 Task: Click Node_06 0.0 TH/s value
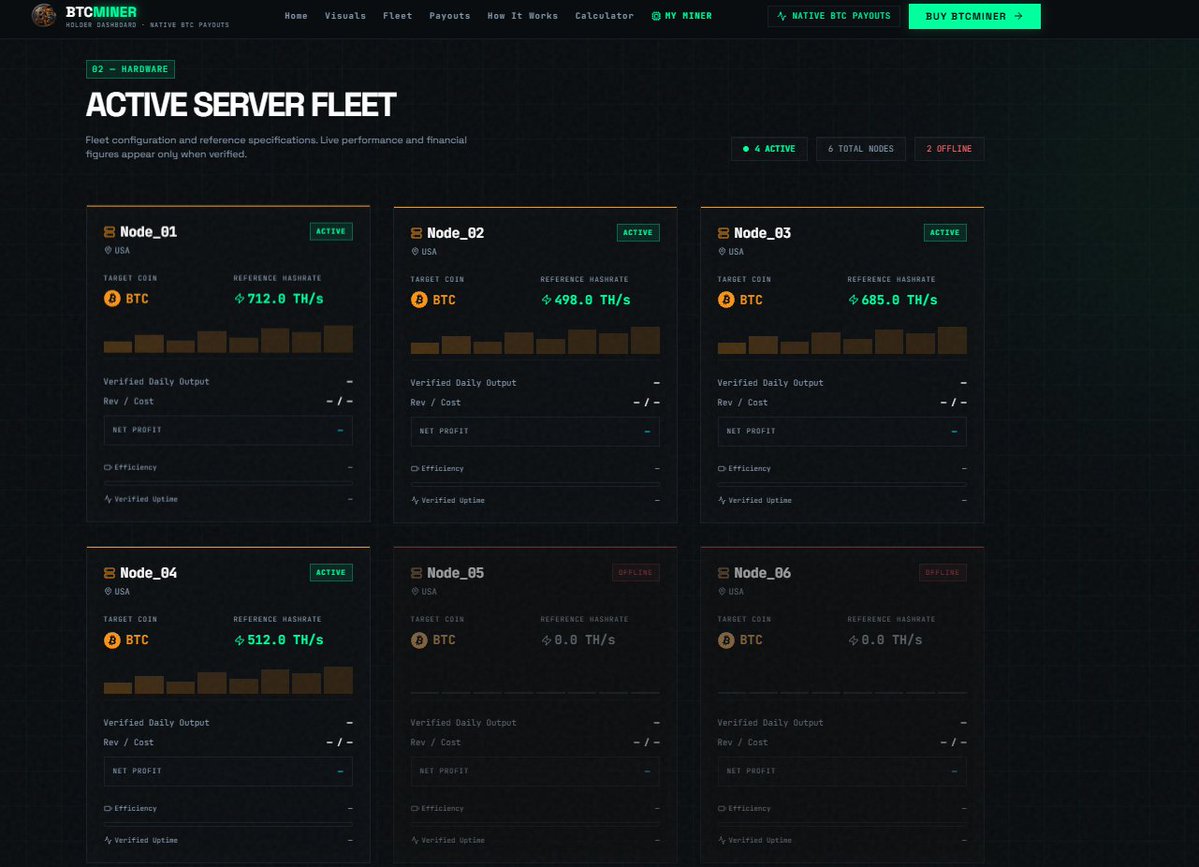pyautogui.click(x=892, y=640)
